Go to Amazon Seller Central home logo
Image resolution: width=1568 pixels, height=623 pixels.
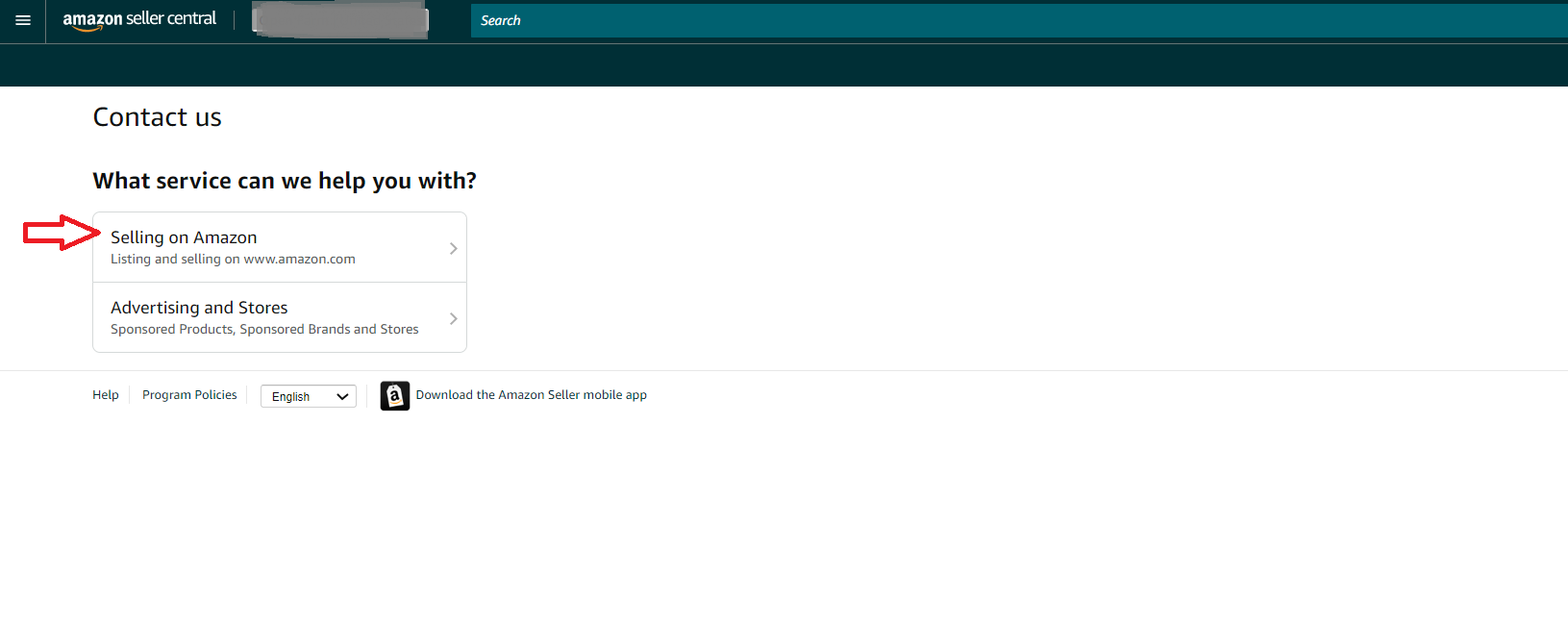139,20
